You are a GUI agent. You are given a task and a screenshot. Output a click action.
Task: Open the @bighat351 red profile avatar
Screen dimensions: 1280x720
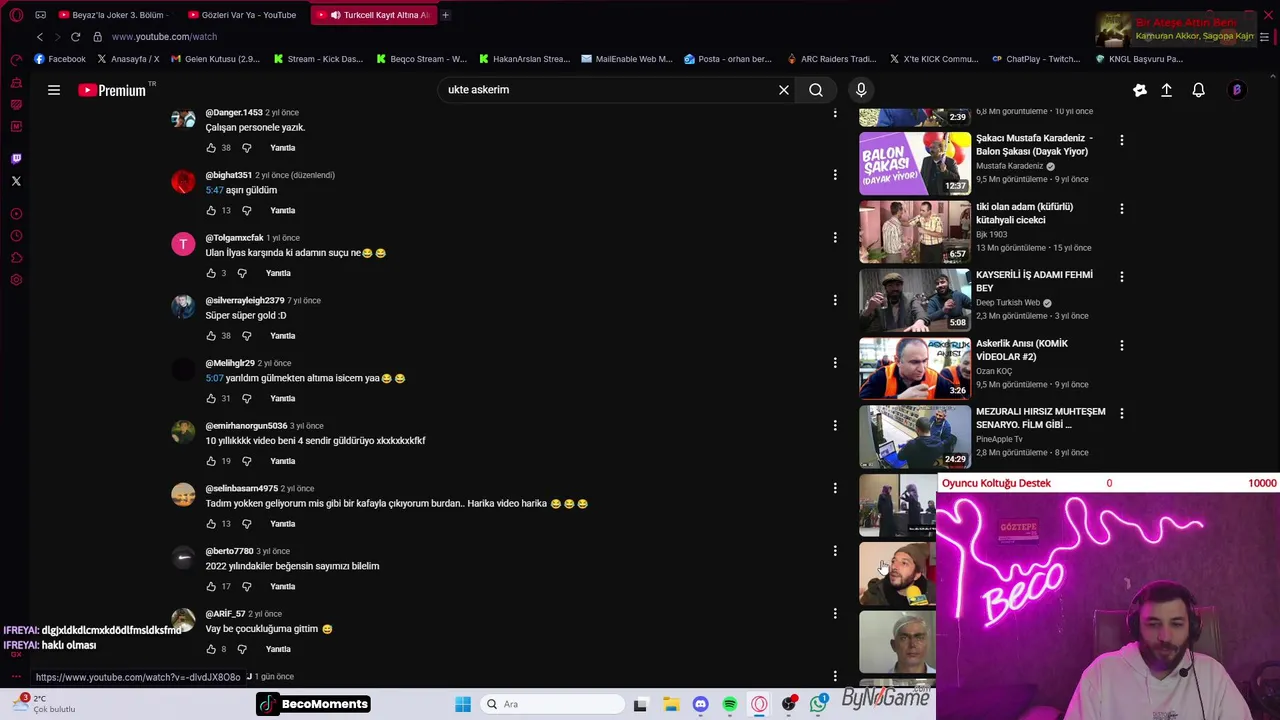(183, 182)
